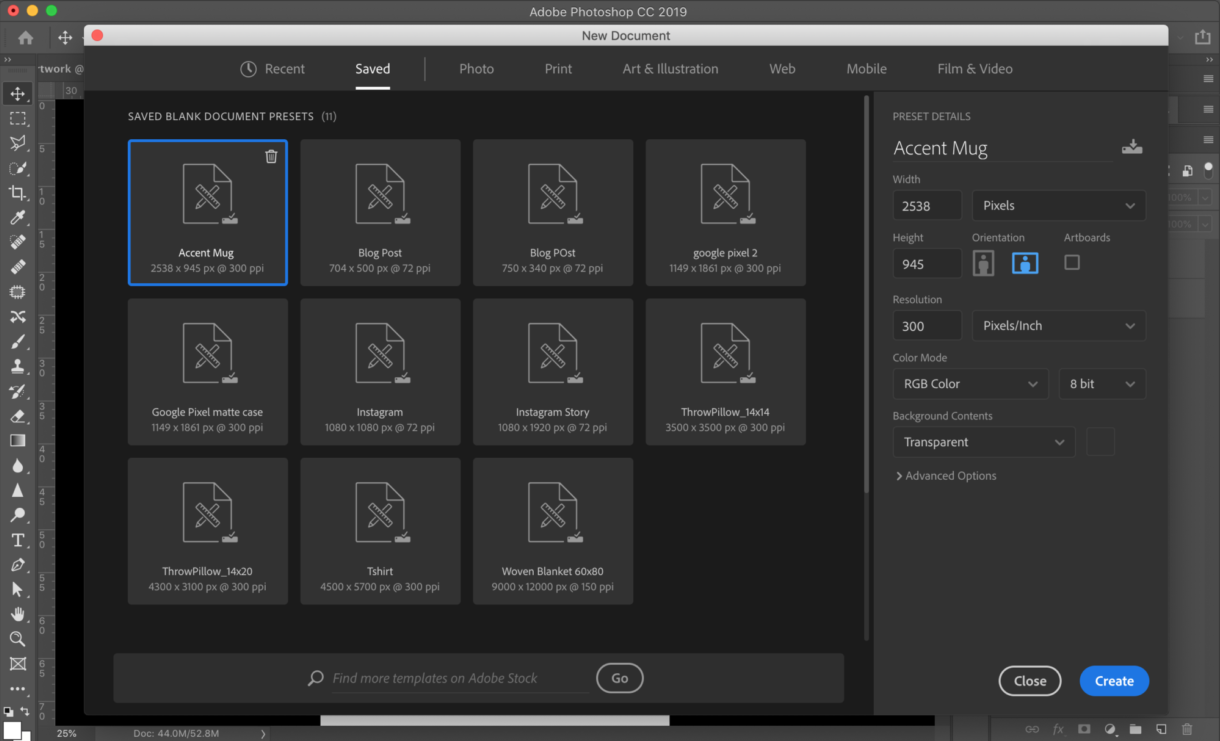Viewport: 1220px width, 741px height.
Task: Select the Zoom tool
Action: (17, 639)
